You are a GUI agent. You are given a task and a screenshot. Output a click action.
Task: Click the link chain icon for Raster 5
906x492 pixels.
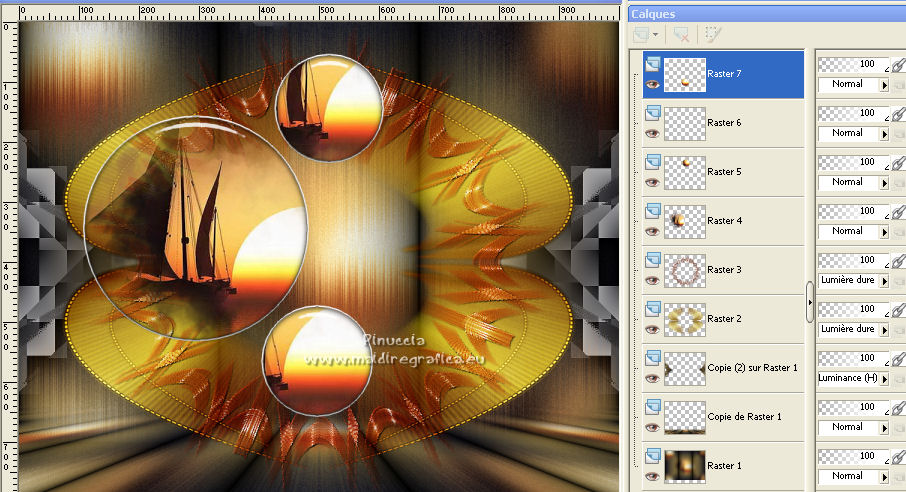898,164
